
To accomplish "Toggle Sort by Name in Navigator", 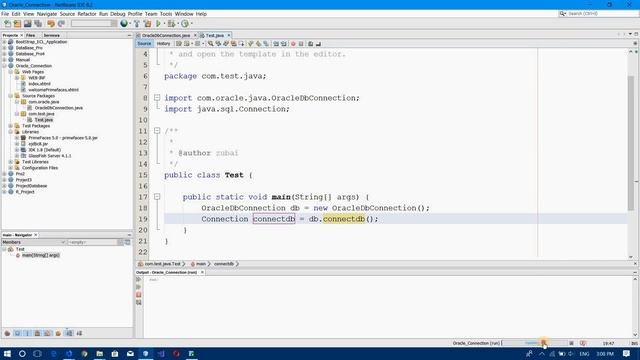I will [x=69, y=333].
